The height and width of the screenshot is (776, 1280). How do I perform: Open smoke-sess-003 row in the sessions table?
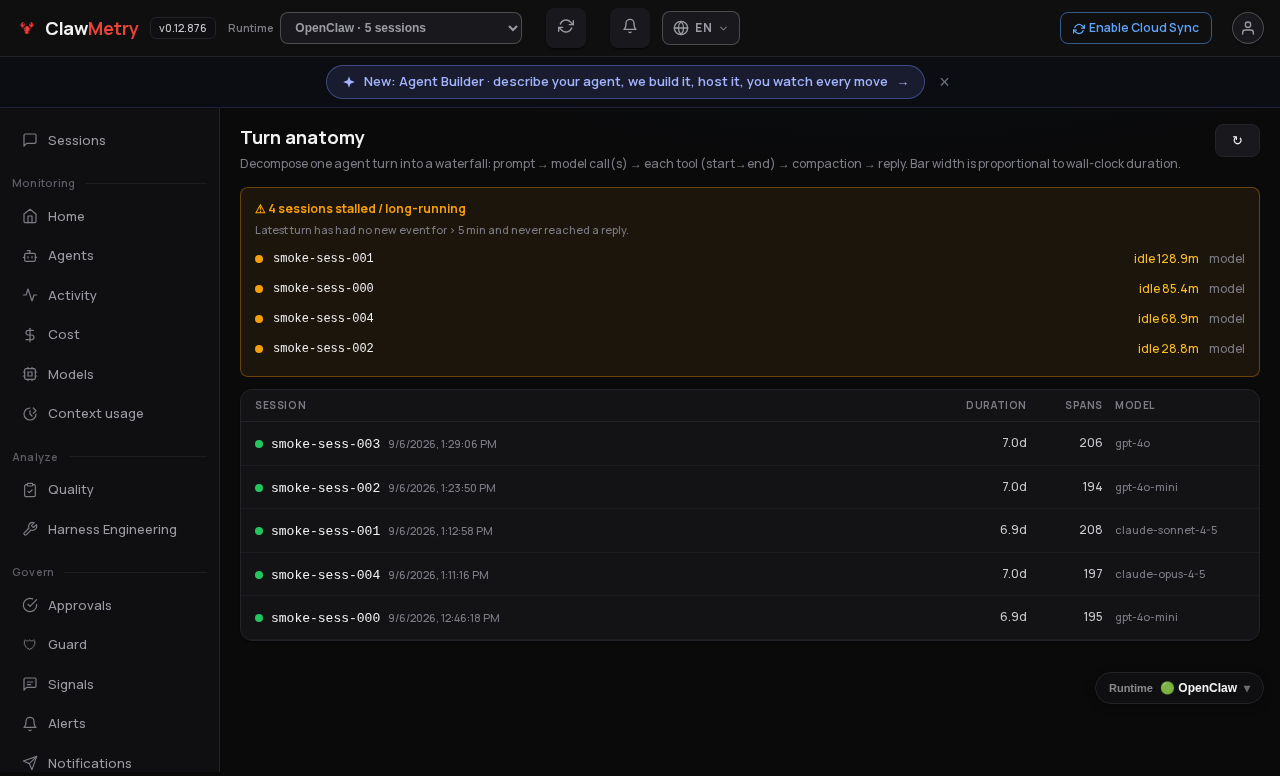750,444
